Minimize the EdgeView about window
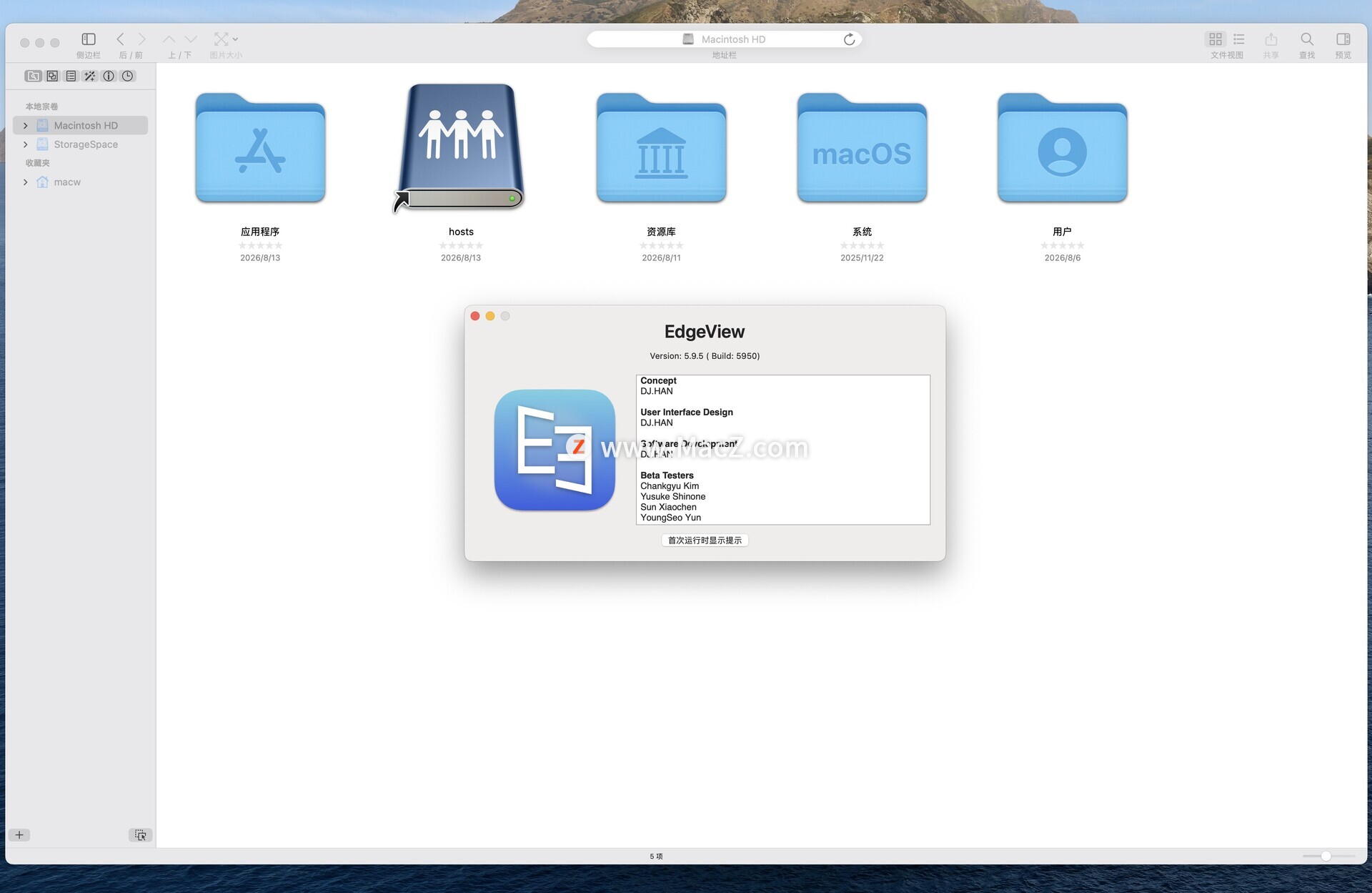Viewport: 1372px width, 893px height. (x=490, y=316)
